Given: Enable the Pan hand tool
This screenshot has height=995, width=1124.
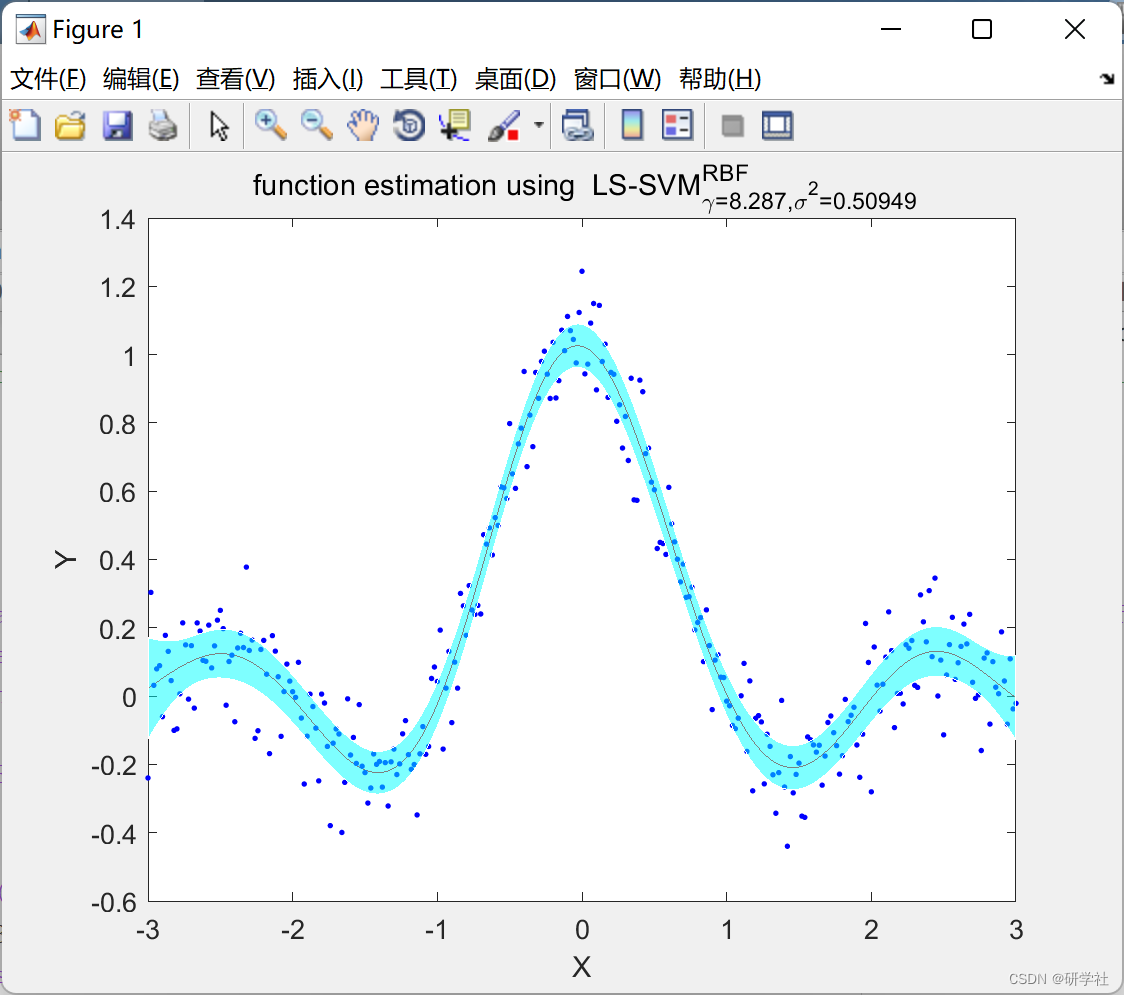Looking at the screenshot, I should tap(363, 125).
